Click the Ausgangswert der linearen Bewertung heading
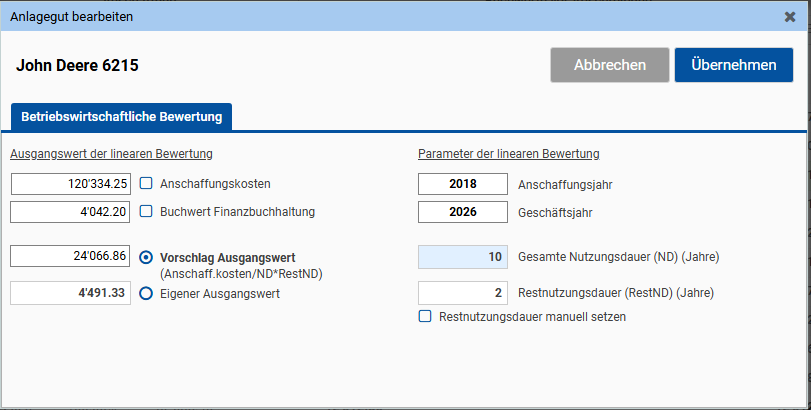 point(111,154)
